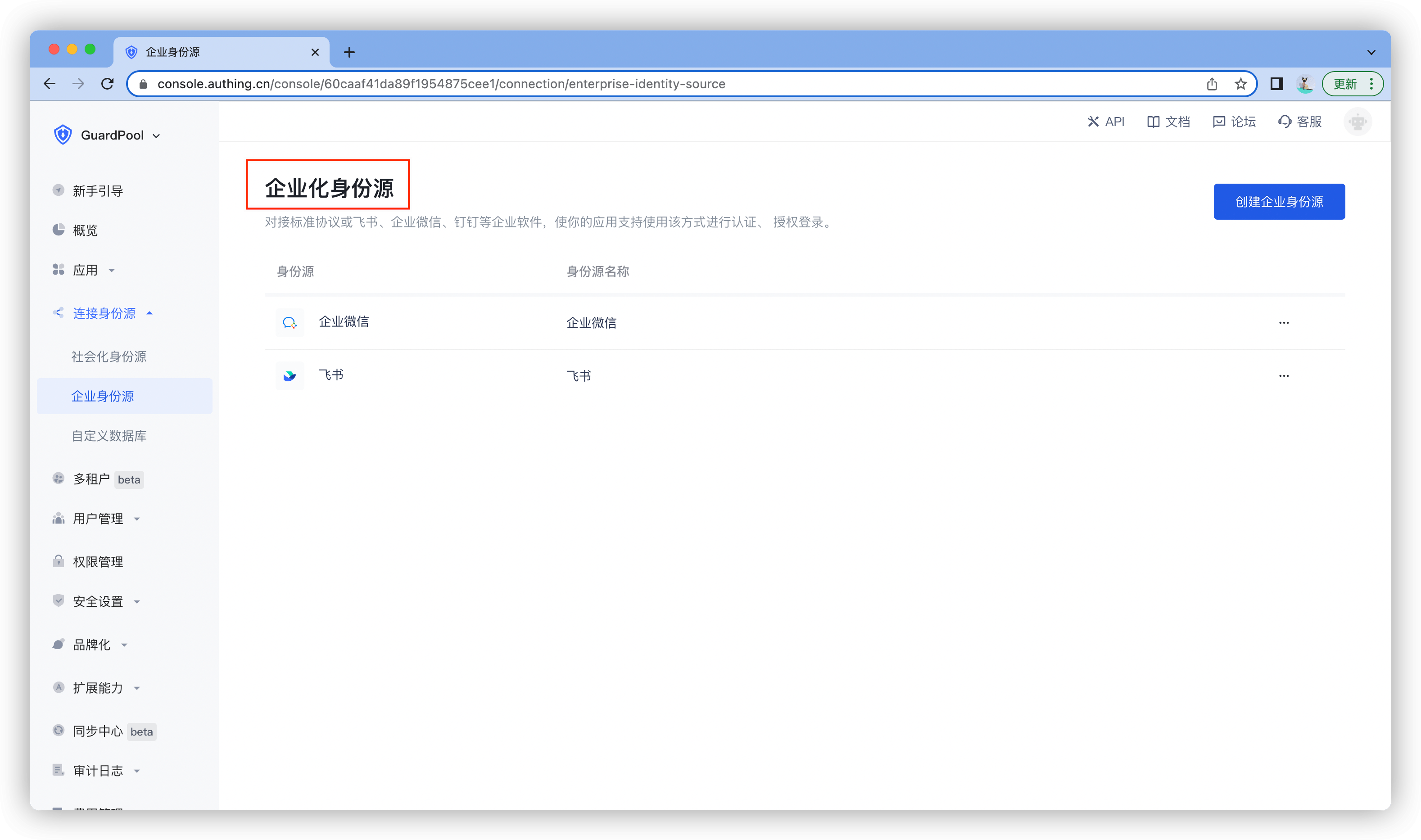The width and height of the screenshot is (1421, 840).
Task: Open more options for 飞书 row
Action: pos(1283,376)
